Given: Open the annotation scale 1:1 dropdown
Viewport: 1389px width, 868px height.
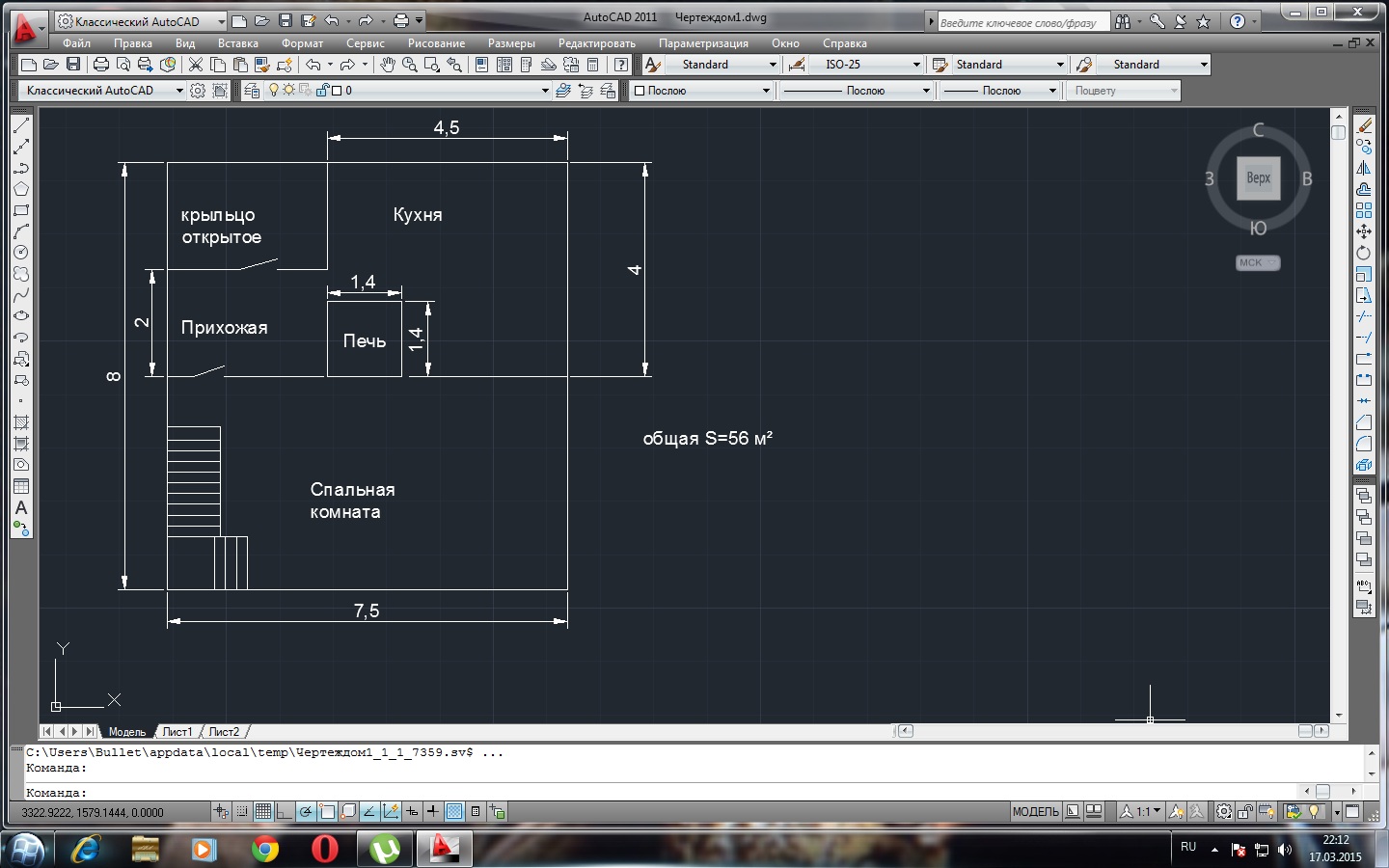Looking at the screenshot, I should [1147, 812].
